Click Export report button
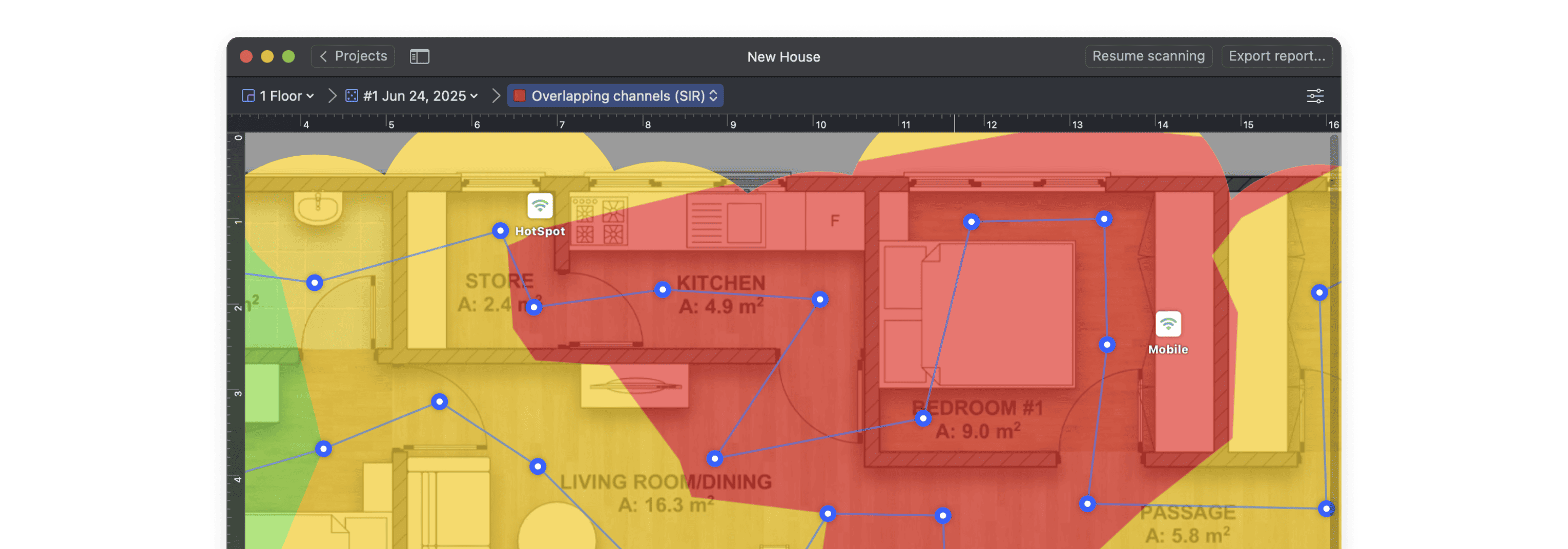Viewport: 1568px width, 549px height. coord(1276,56)
